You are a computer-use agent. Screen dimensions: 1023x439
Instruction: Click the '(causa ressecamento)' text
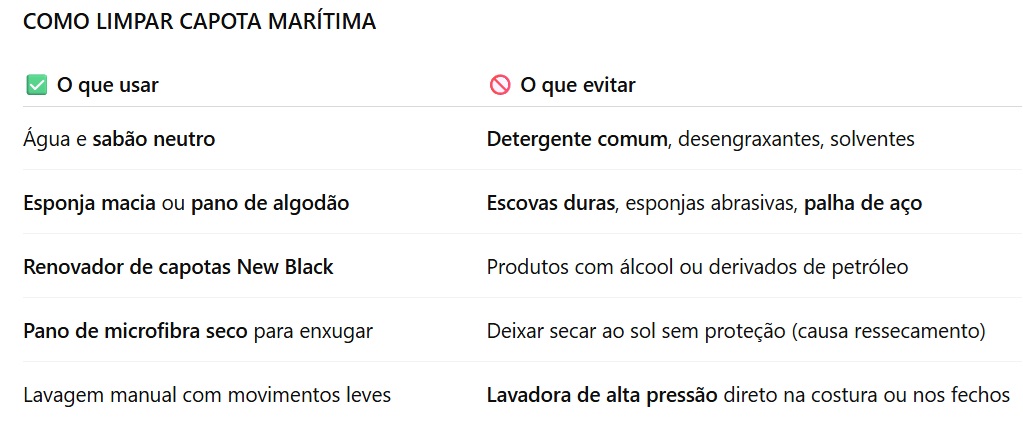point(888,331)
